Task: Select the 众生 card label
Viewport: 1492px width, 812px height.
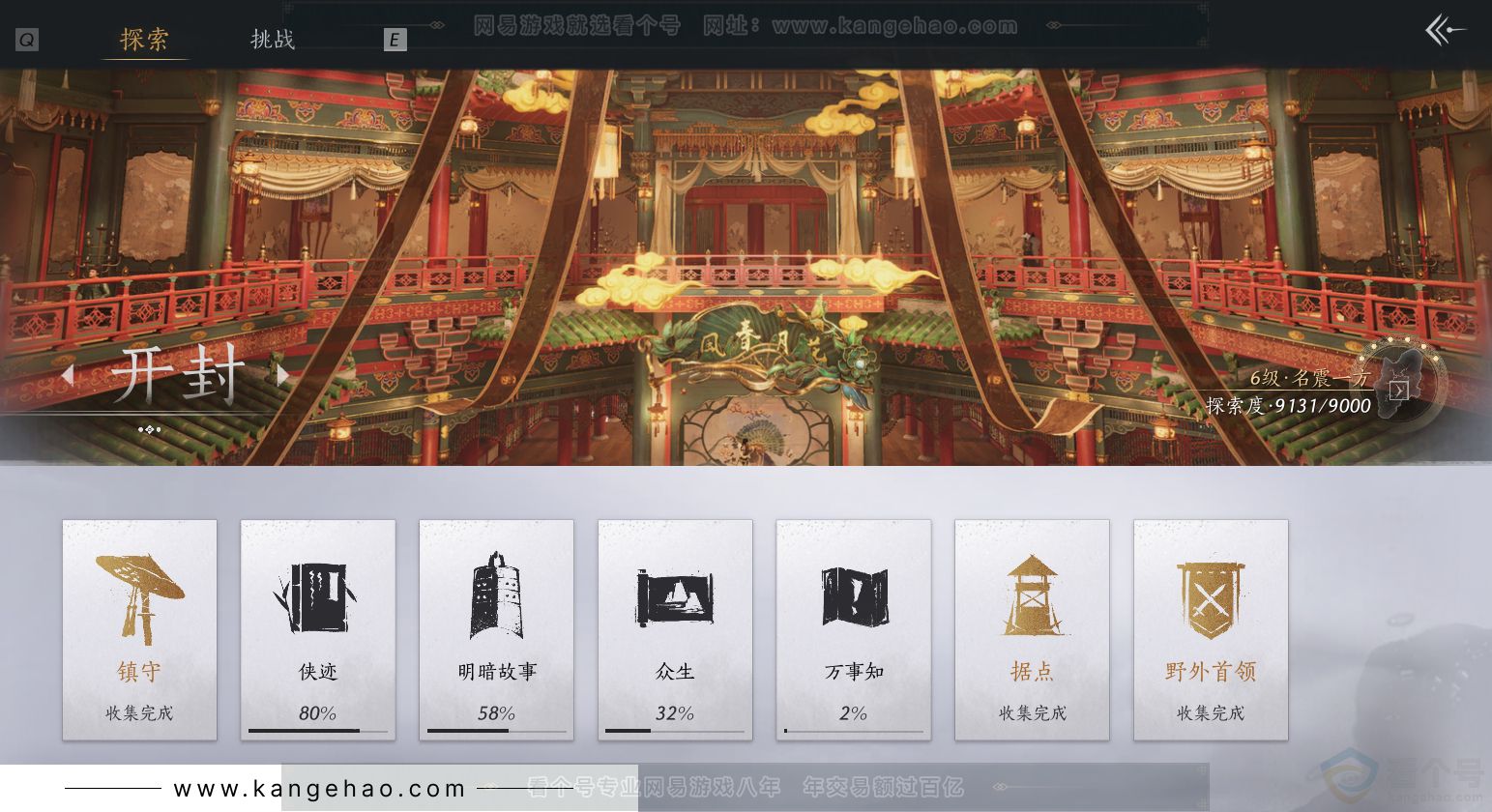Action: (x=675, y=672)
